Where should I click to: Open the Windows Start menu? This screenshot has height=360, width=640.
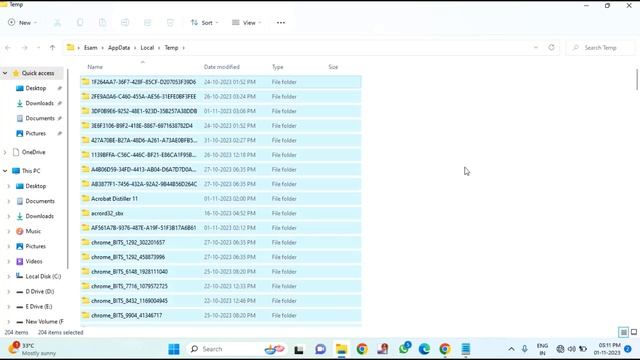pos(174,349)
